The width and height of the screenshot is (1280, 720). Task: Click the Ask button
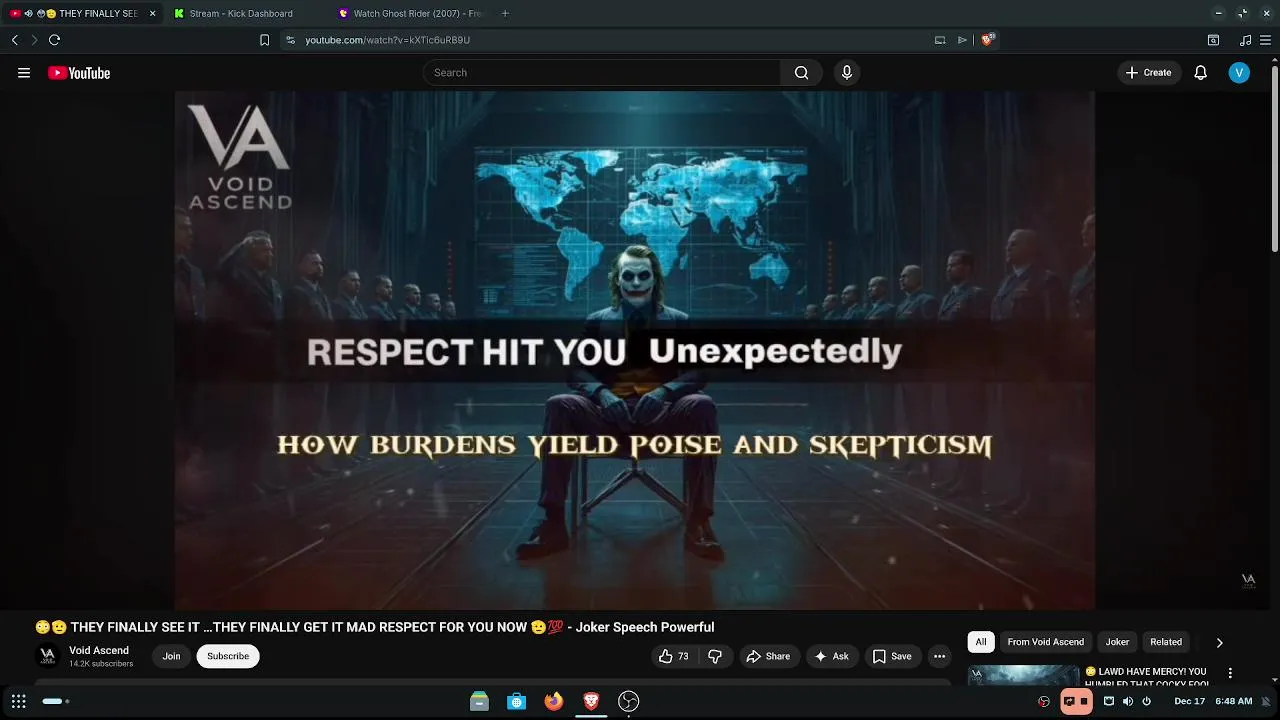click(831, 656)
